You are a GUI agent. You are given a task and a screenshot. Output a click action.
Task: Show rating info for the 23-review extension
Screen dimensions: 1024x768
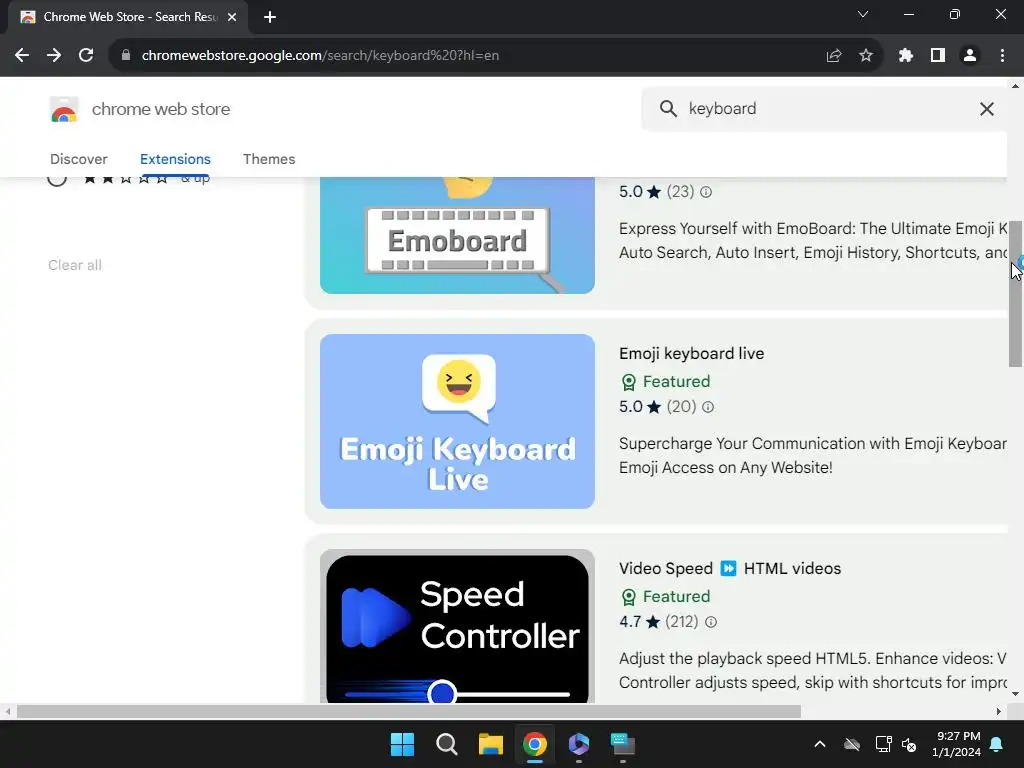(x=706, y=192)
